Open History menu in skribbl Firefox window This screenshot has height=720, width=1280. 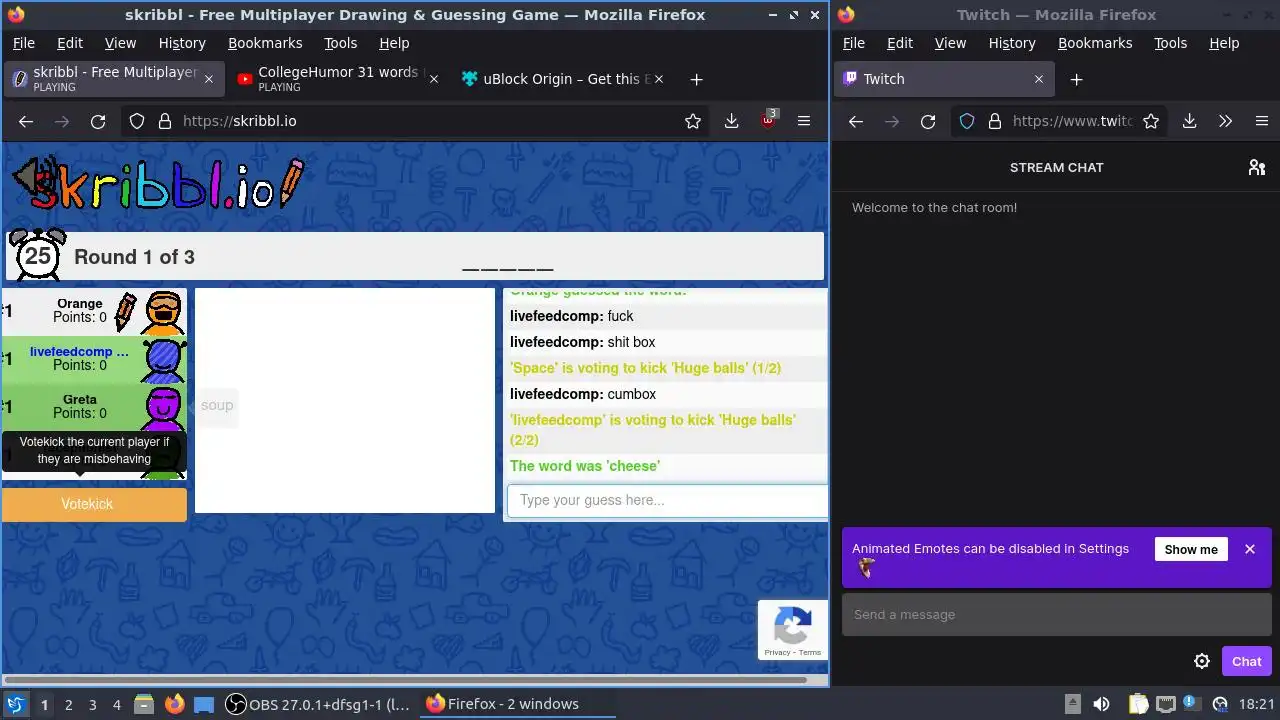click(x=182, y=43)
